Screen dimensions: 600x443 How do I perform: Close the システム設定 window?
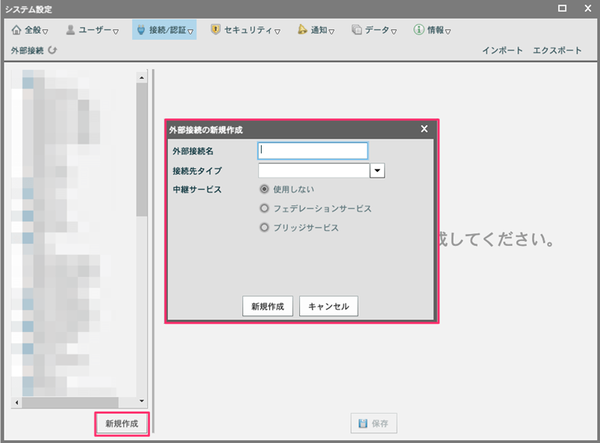[588, 8]
